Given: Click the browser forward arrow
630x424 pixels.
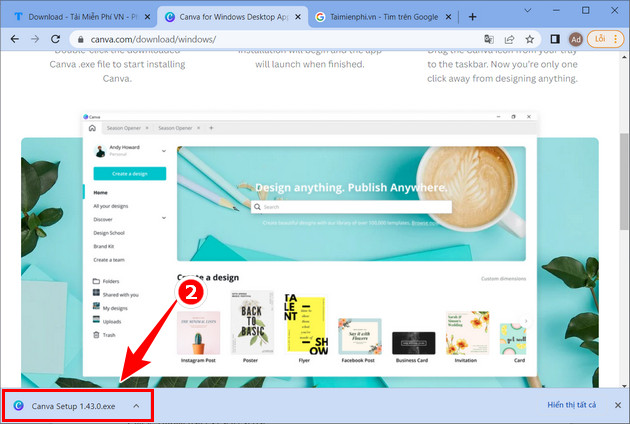Looking at the screenshot, I should 35,39.
